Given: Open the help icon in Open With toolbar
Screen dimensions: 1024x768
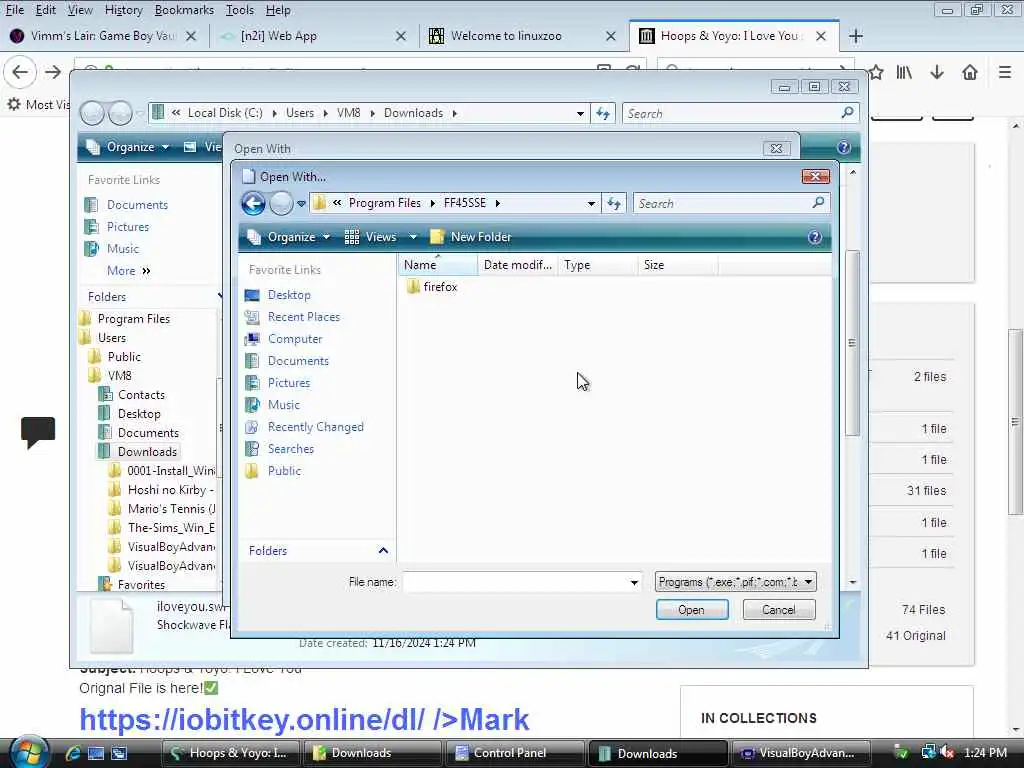Looking at the screenshot, I should pyautogui.click(x=814, y=237).
